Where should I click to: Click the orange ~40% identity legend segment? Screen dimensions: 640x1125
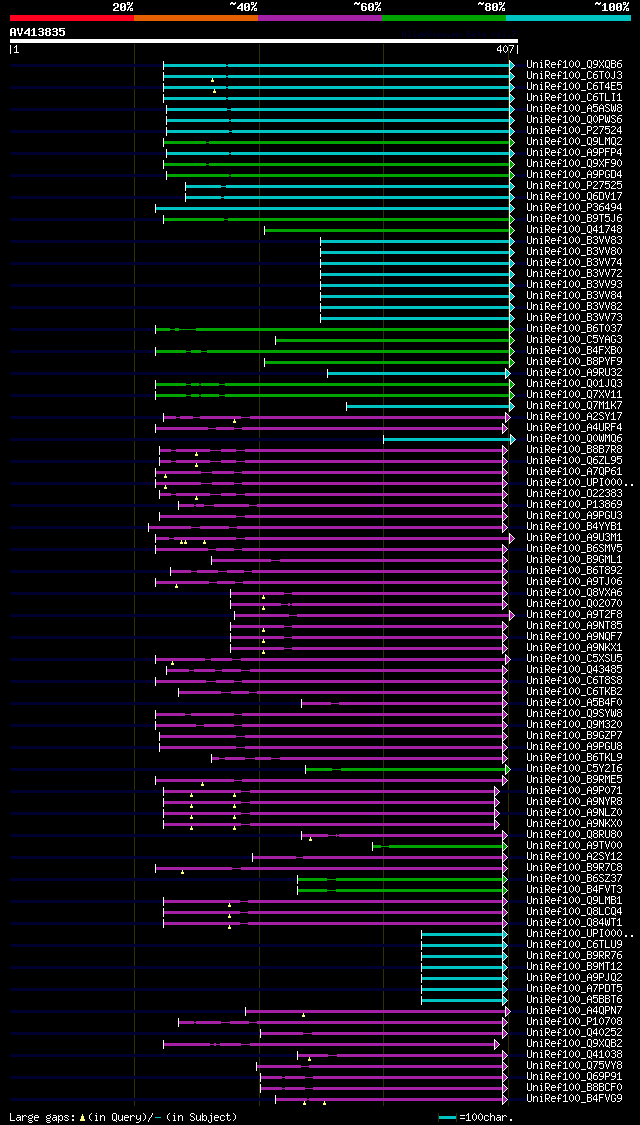[196, 17]
